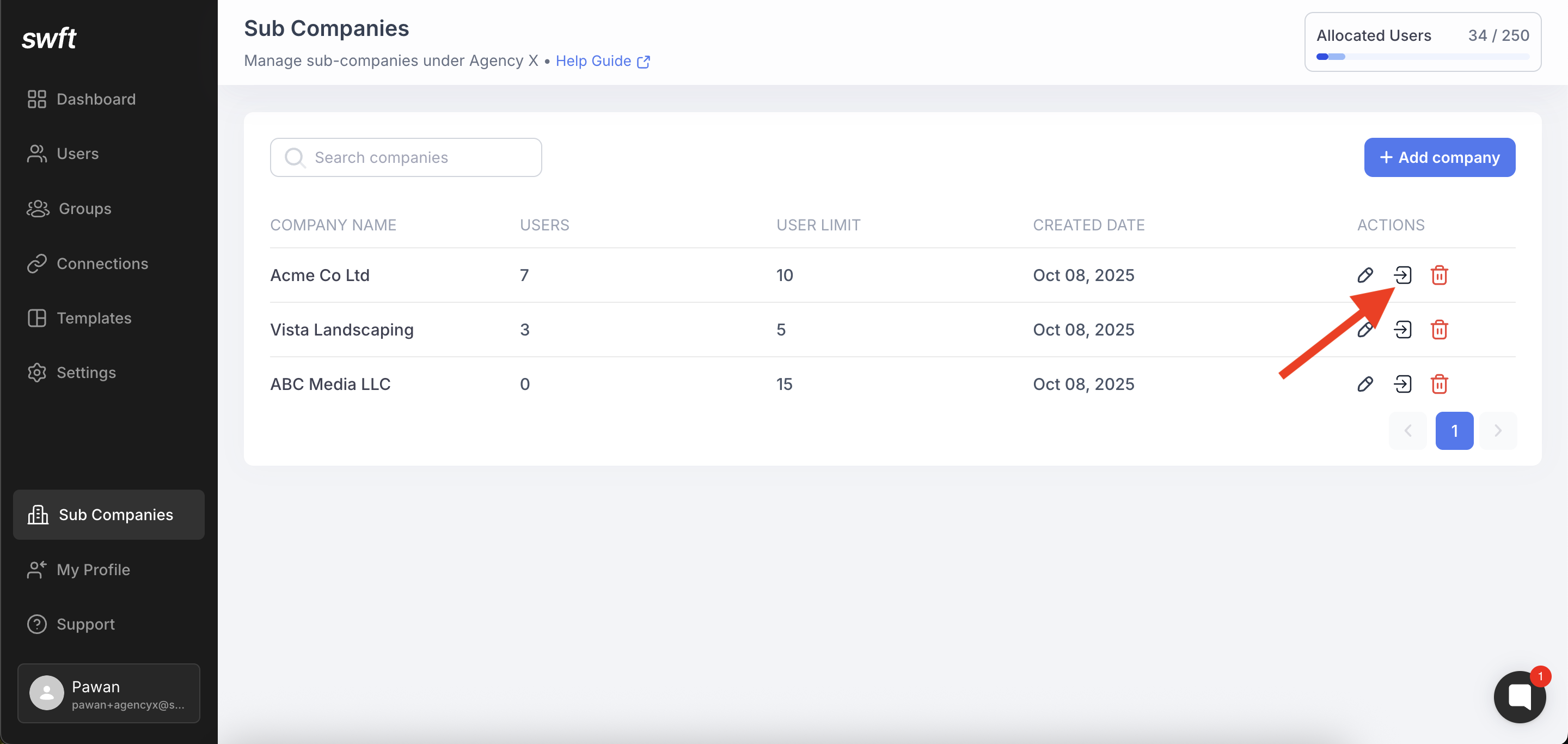Viewport: 1568px width, 744px height.
Task: Go to next page chevron
Action: [1498, 431]
